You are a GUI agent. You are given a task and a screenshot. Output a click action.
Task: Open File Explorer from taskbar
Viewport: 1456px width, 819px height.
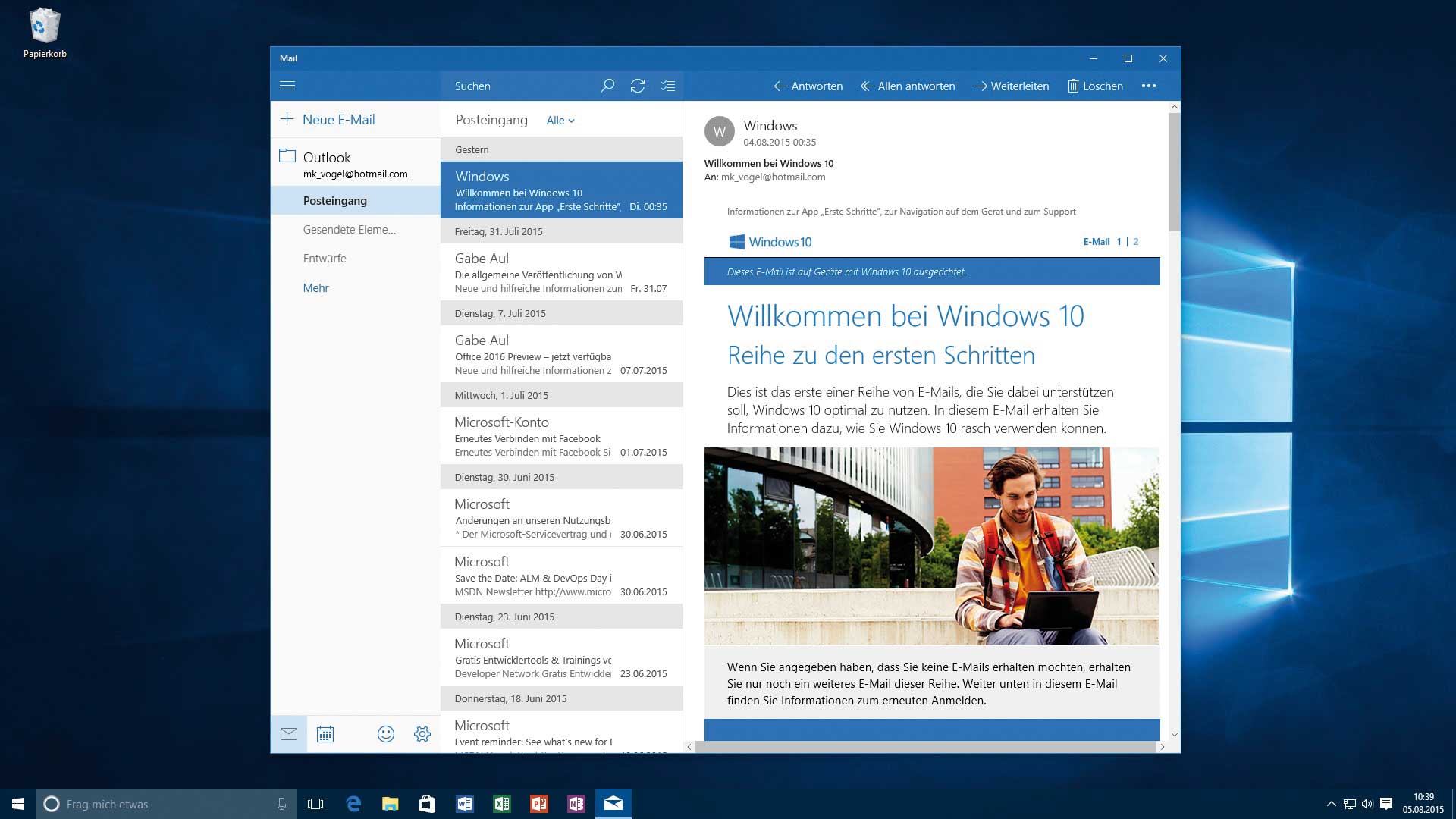coord(391,804)
